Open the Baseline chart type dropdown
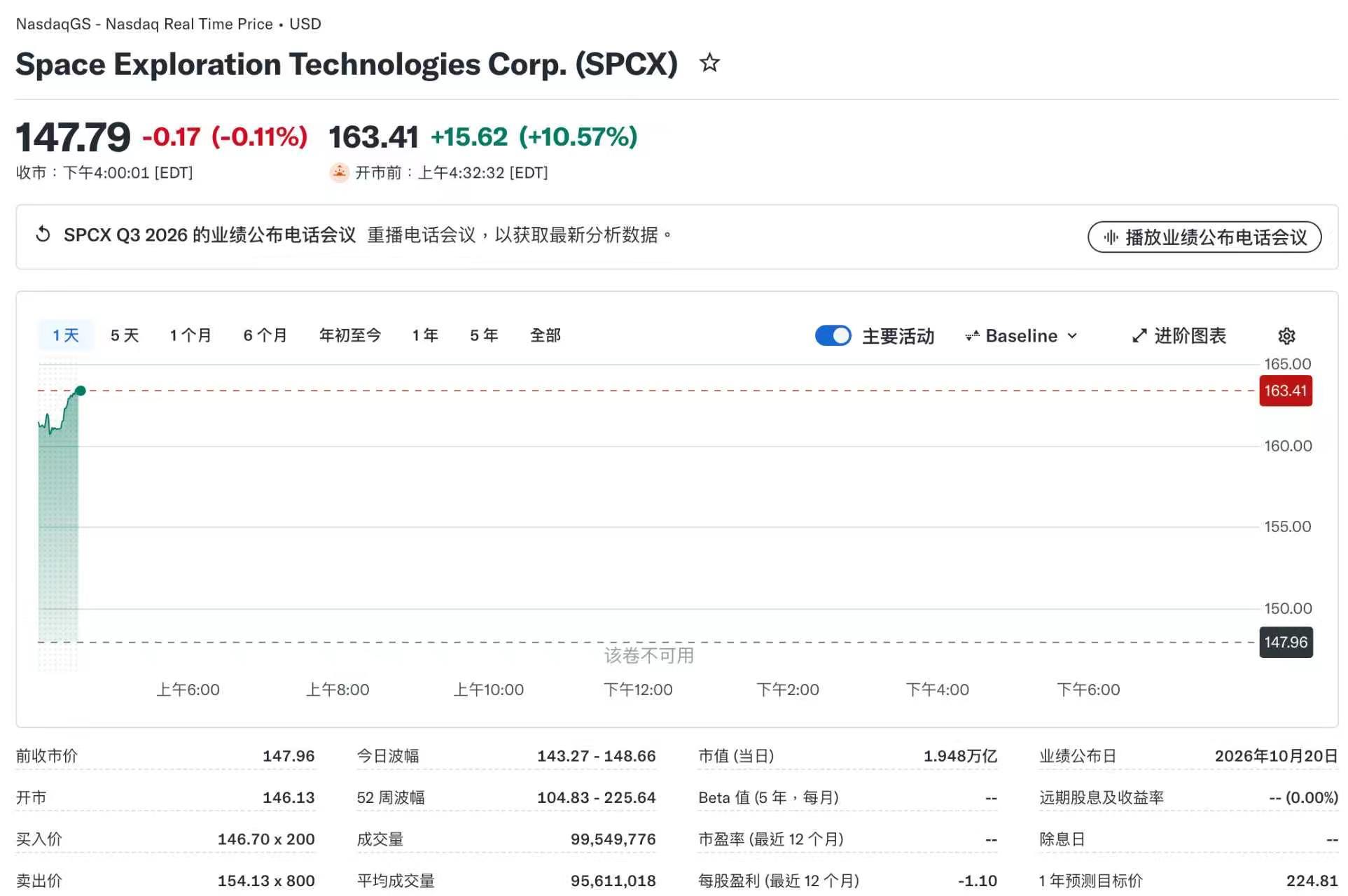Viewport: 1348px width, 896px height. click(1021, 336)
